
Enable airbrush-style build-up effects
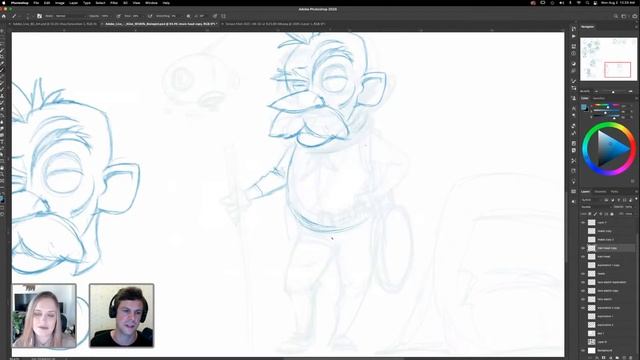tap(150, 16)
